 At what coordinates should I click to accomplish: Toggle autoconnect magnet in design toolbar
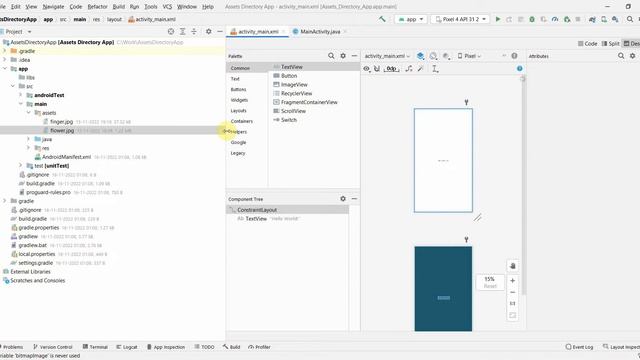click(x=377, y=69)
